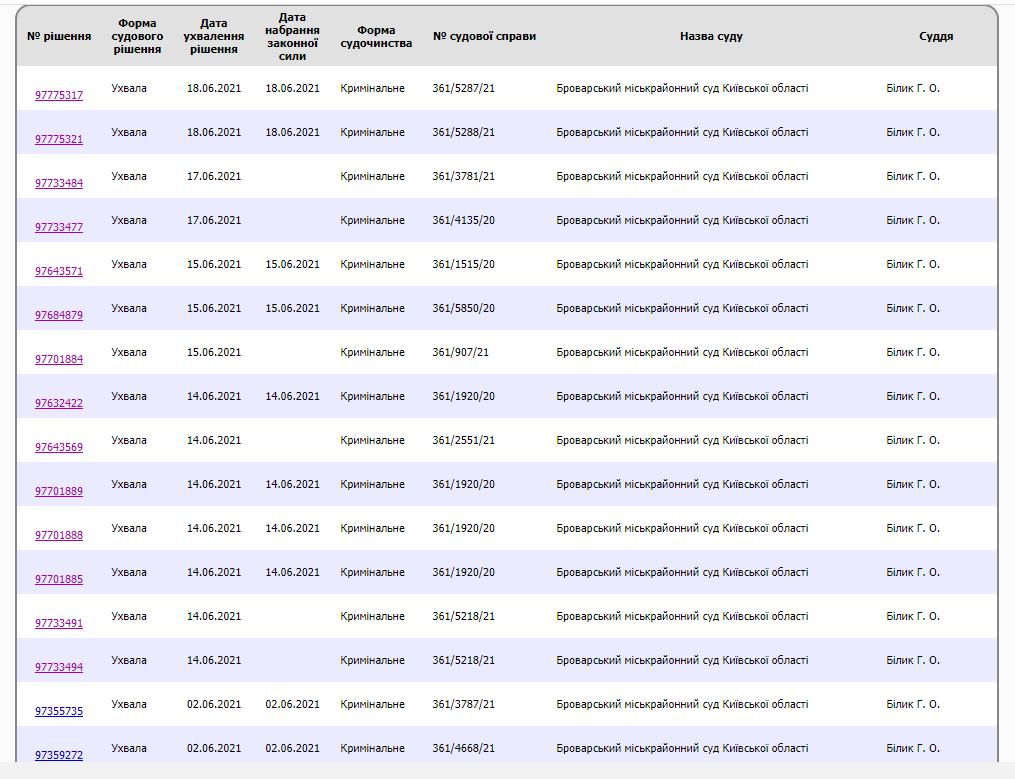
Task: Click the 'Суддя' column header
Action: [x=935, y=36]
